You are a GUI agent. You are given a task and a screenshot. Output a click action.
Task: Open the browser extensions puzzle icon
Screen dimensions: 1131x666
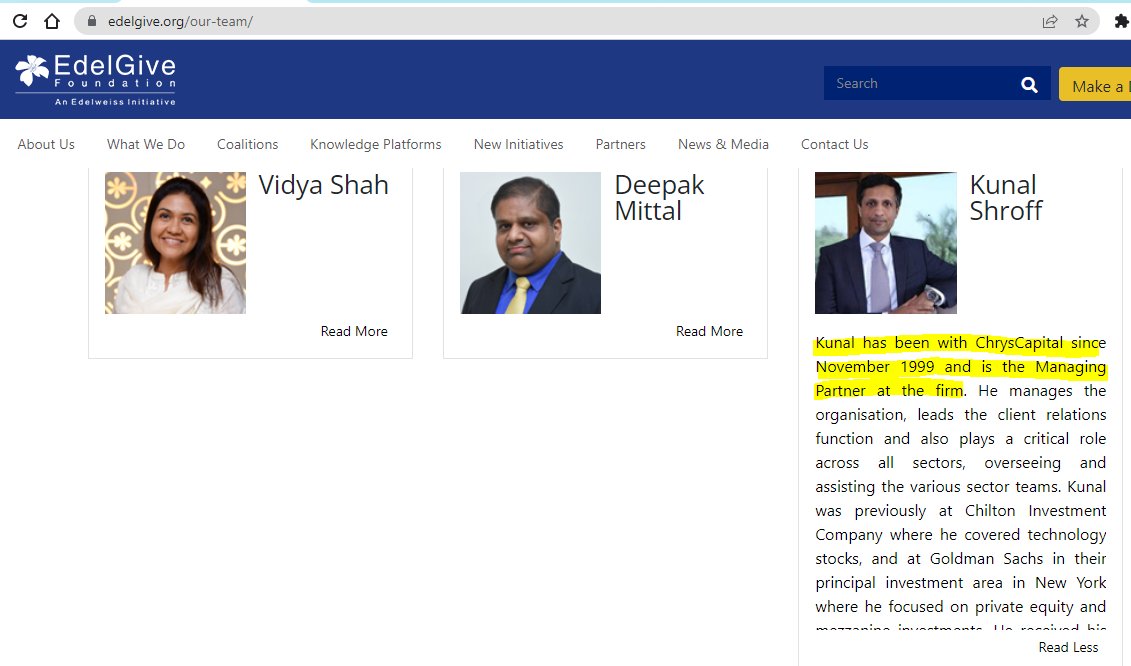coord(1122,22)
